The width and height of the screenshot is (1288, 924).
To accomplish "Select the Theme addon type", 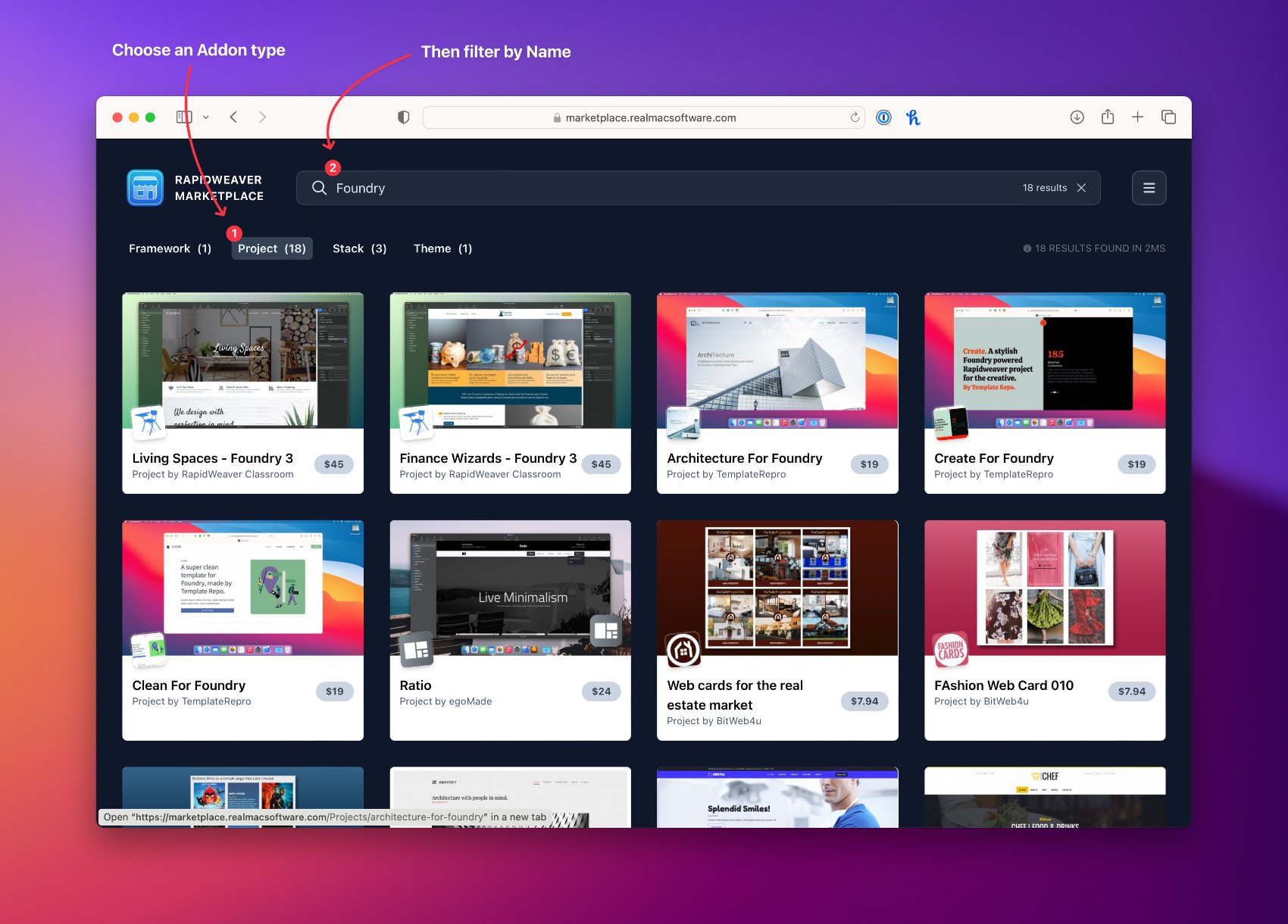I will coord(442,248).
